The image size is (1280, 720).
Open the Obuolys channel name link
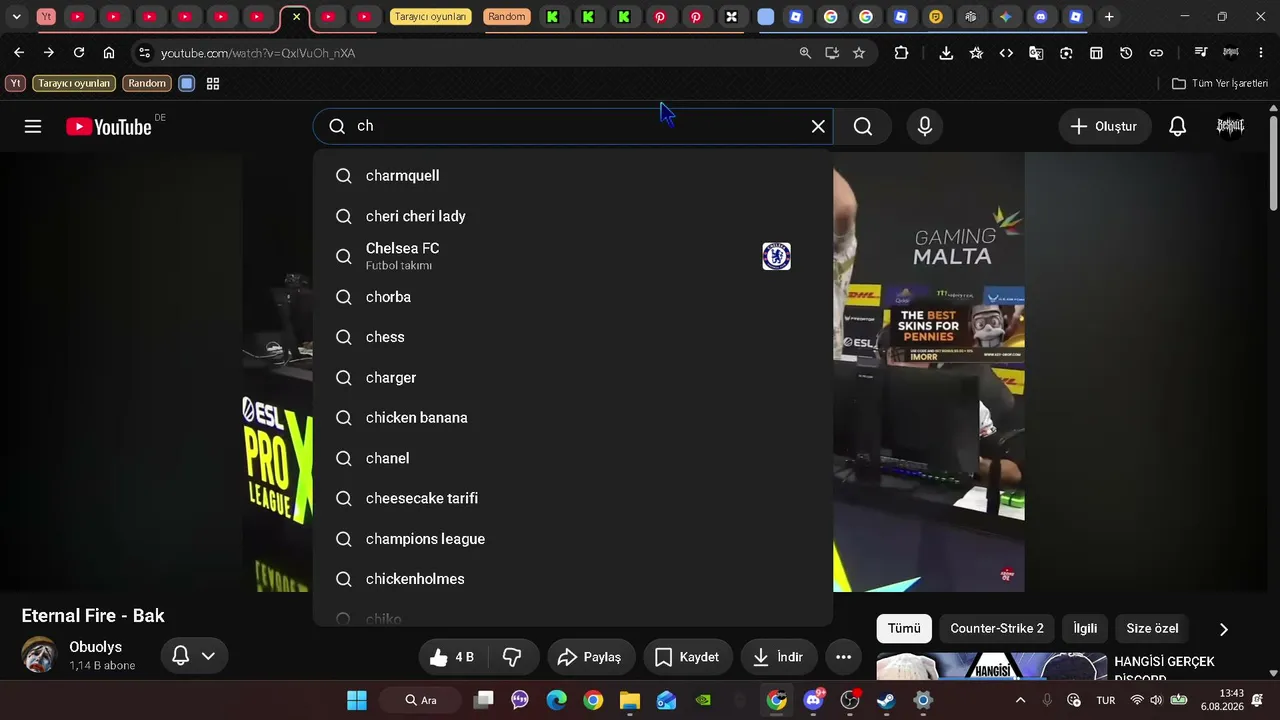pyautogui.click(x=95, y=647)
